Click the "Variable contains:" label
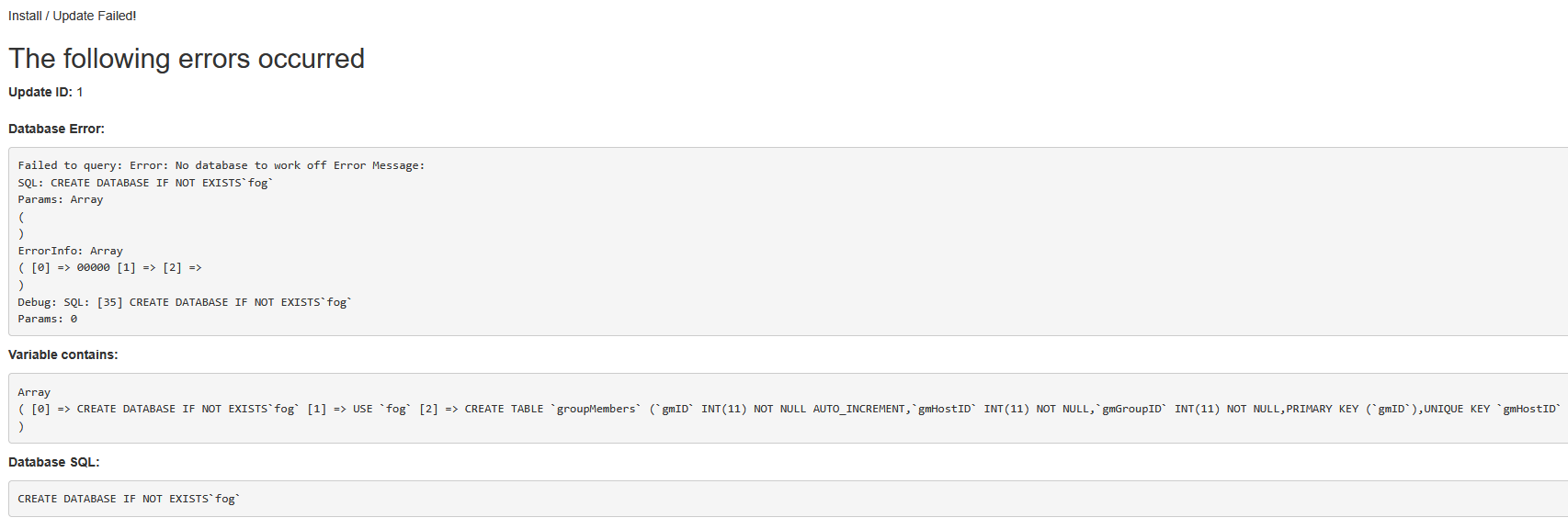This screenshot has width=1568, height=529. tap(62, 355)
